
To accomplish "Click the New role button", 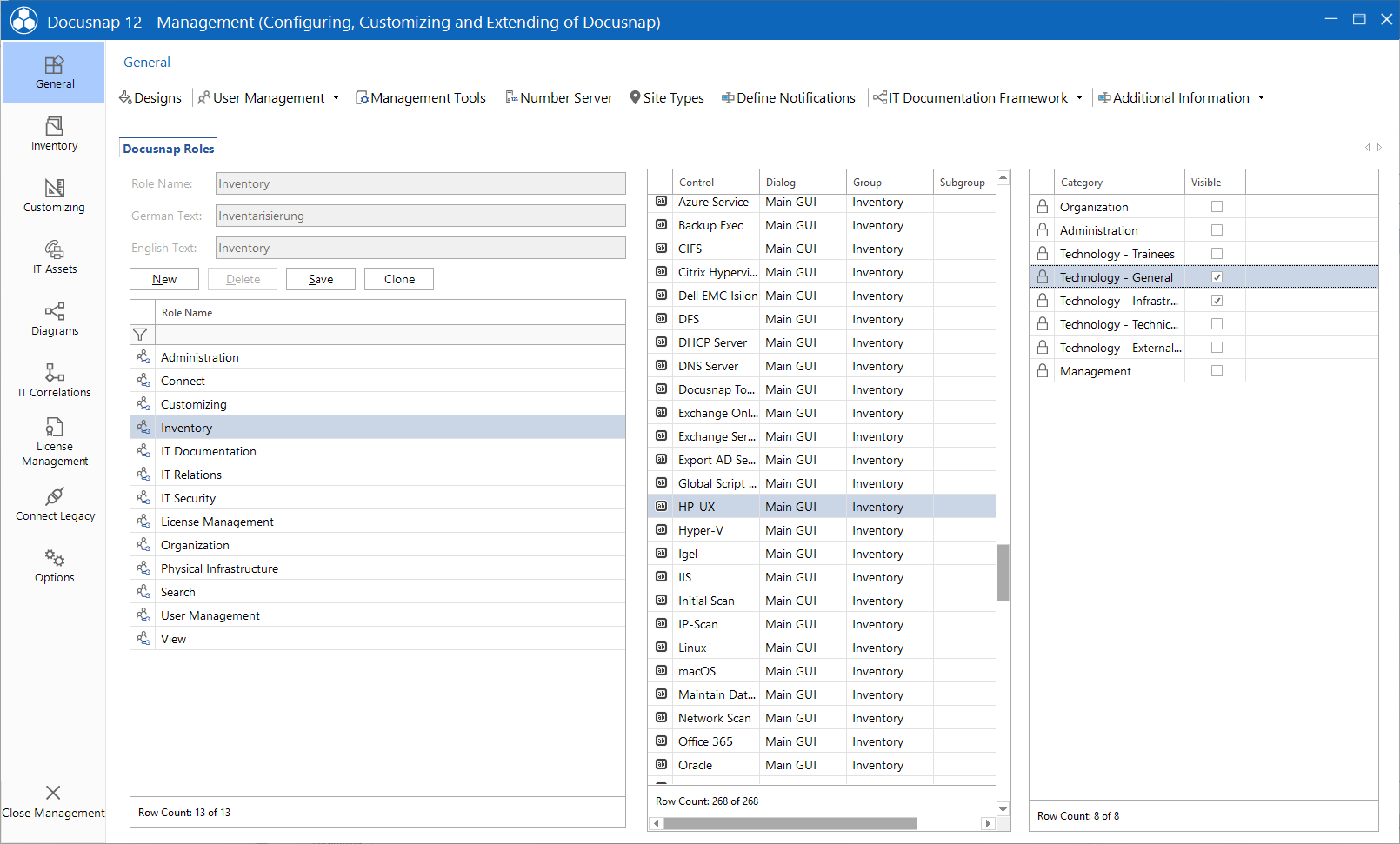I will [x=164, y=279].
